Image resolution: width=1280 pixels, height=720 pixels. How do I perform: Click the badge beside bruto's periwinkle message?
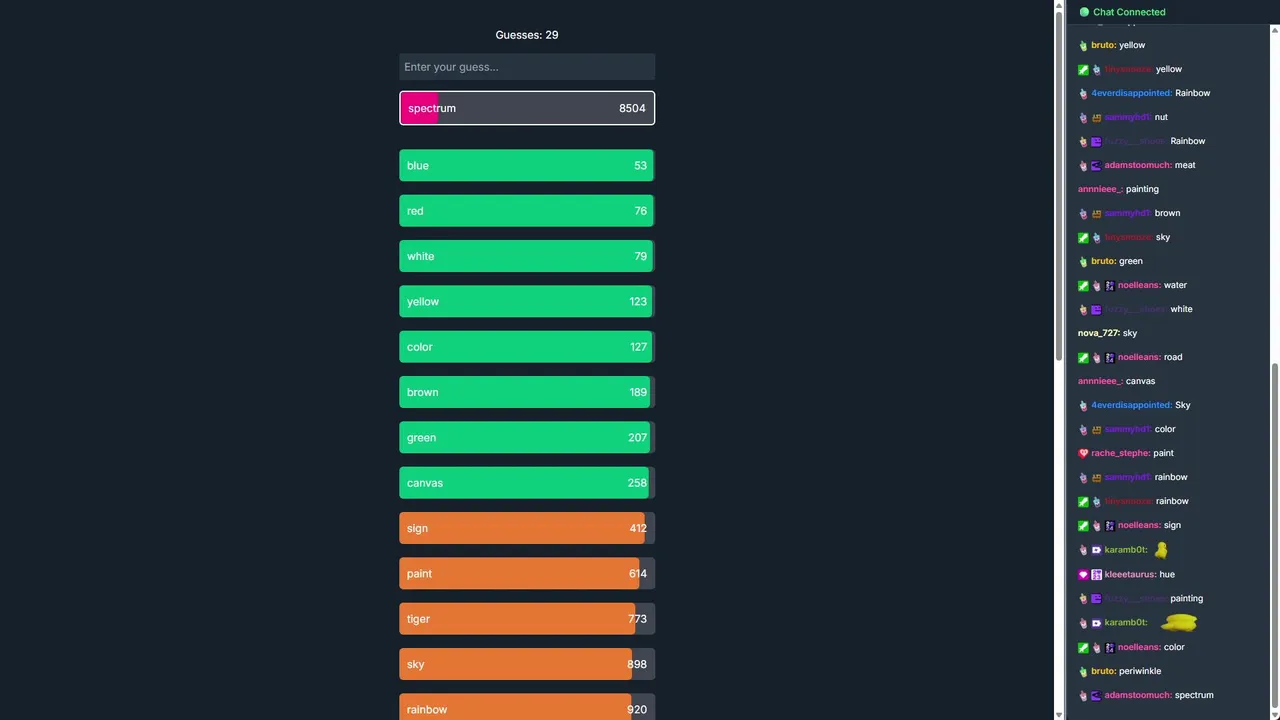(x=1083, y=672)
